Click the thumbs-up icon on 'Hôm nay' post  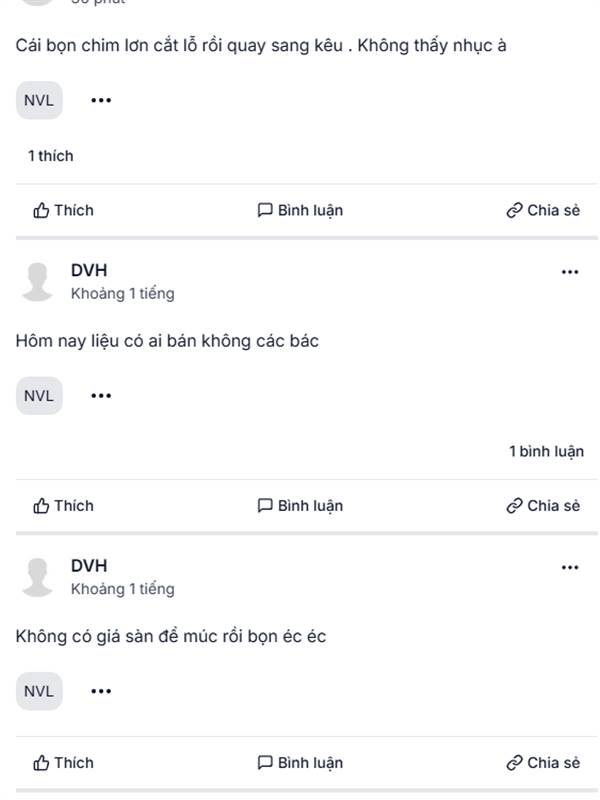[42, 506]
